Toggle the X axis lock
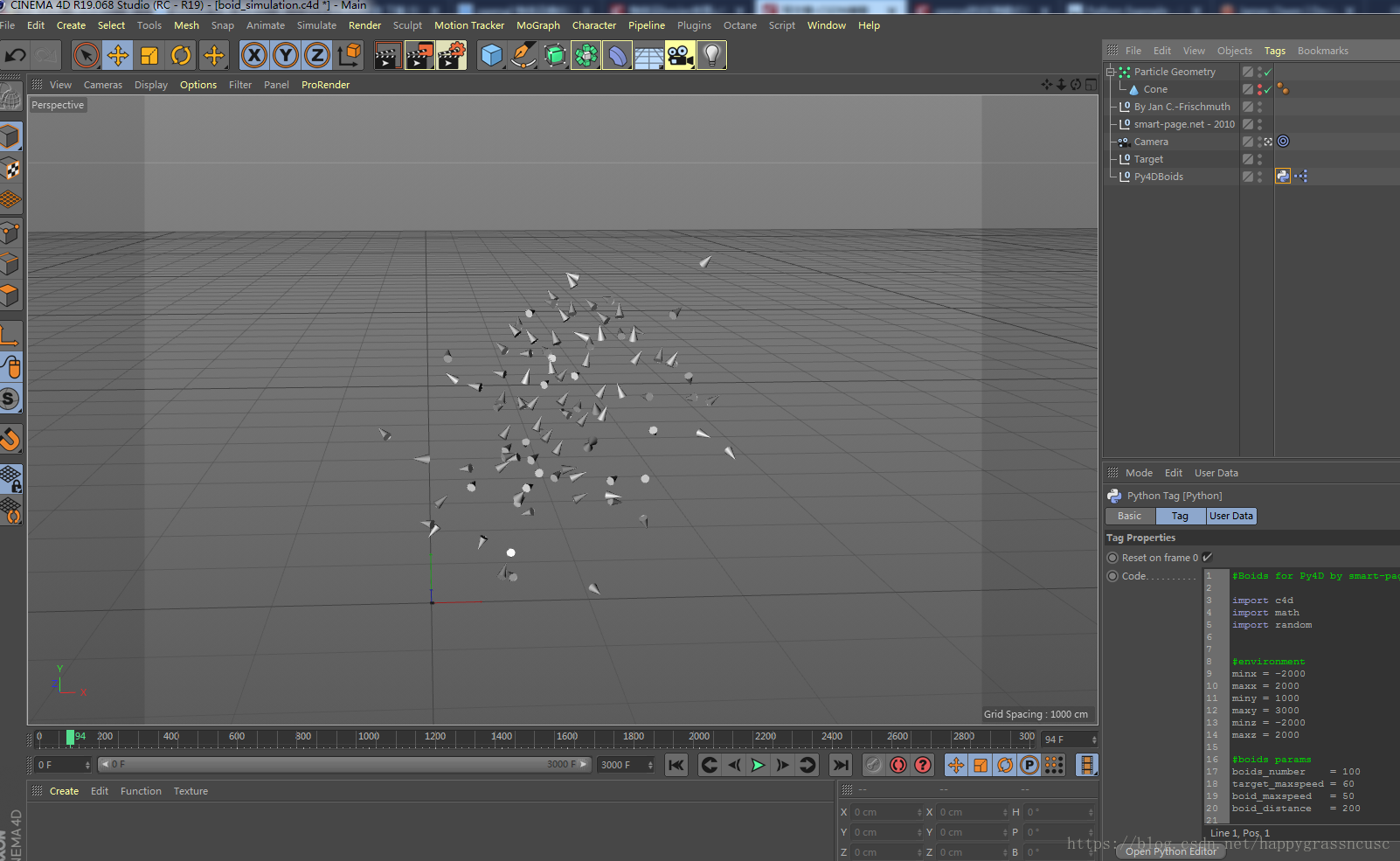 click(253, 56)
